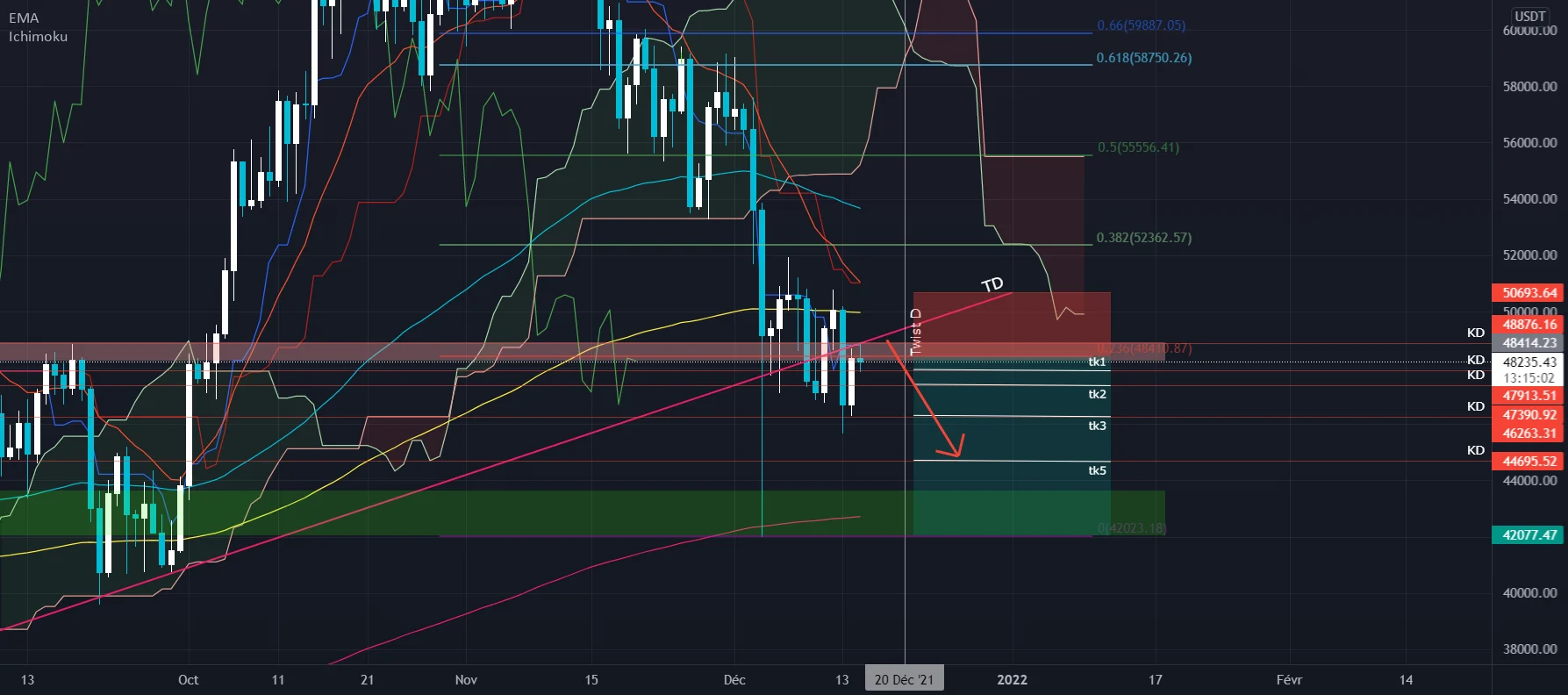Click the Déc label on time axis

tap(734, 680)
